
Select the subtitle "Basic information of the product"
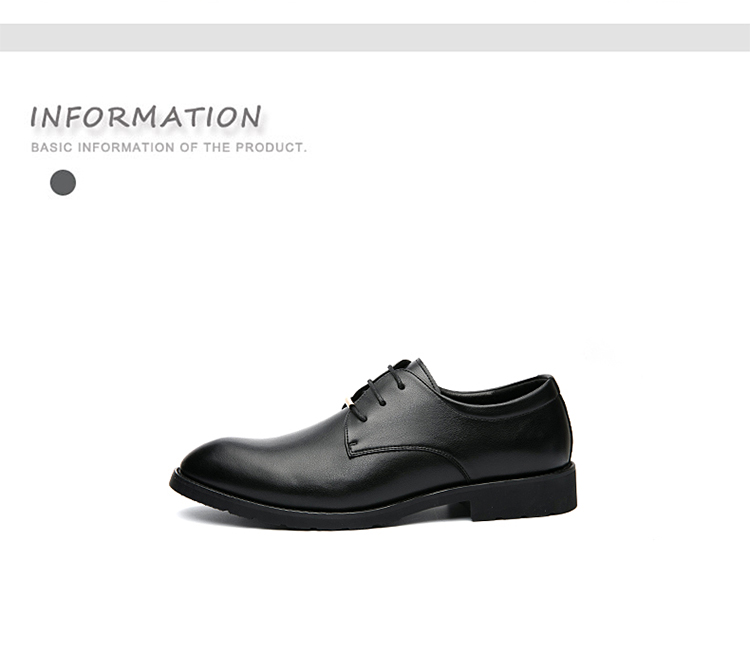(168, 147)
